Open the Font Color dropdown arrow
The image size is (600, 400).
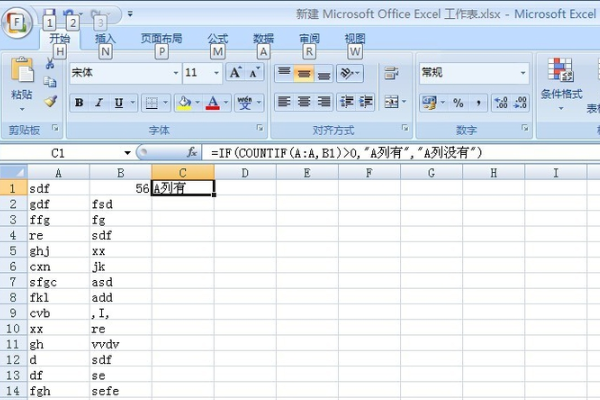click(x=226, y=103)
